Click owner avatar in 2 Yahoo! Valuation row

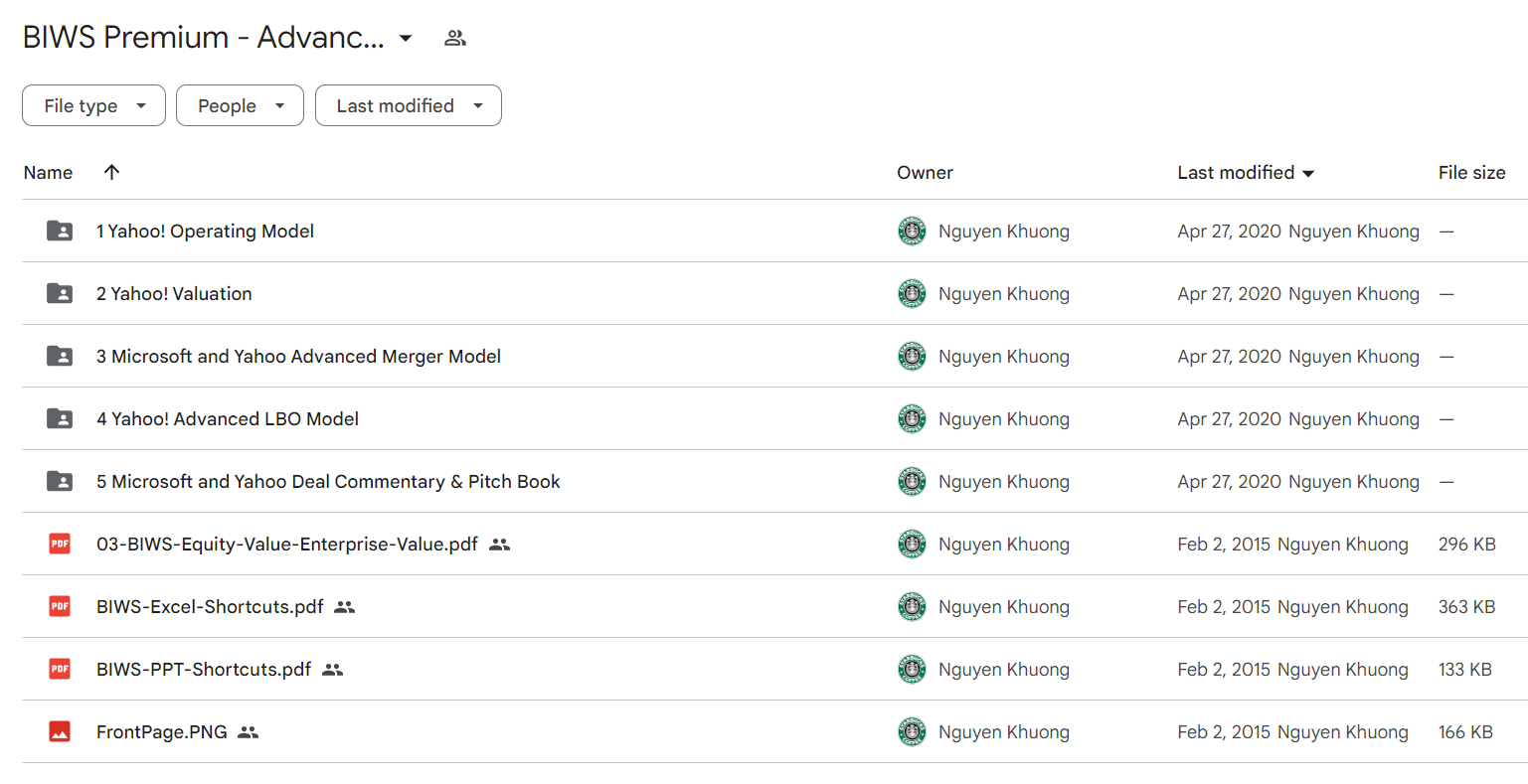(912, 293)
